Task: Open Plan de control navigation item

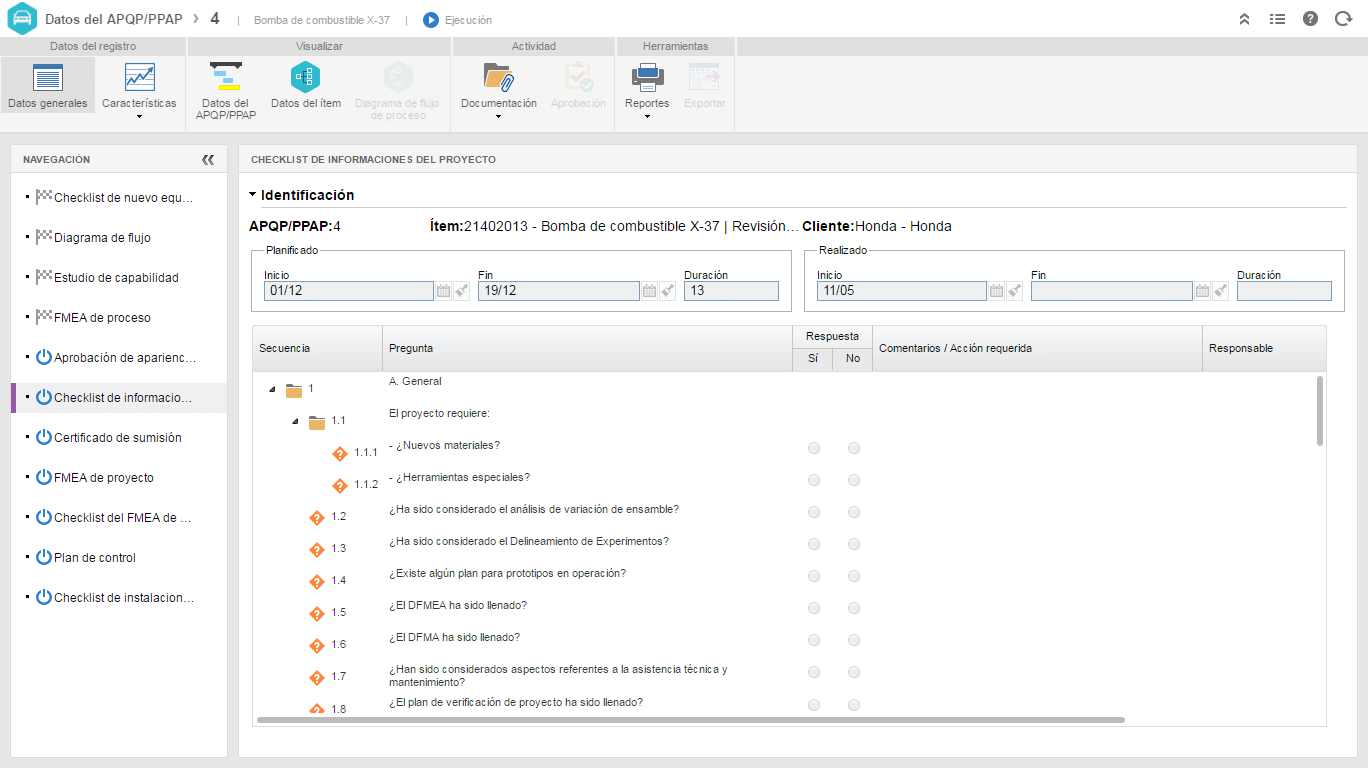Action: click(x=119, y=558)
